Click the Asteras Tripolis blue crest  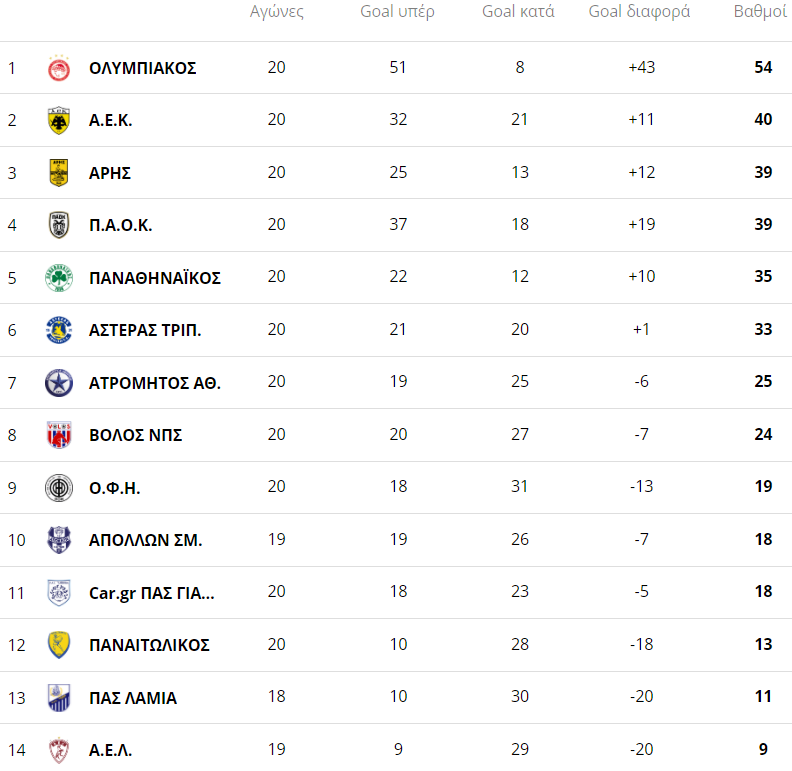click(x=59, y=330)
